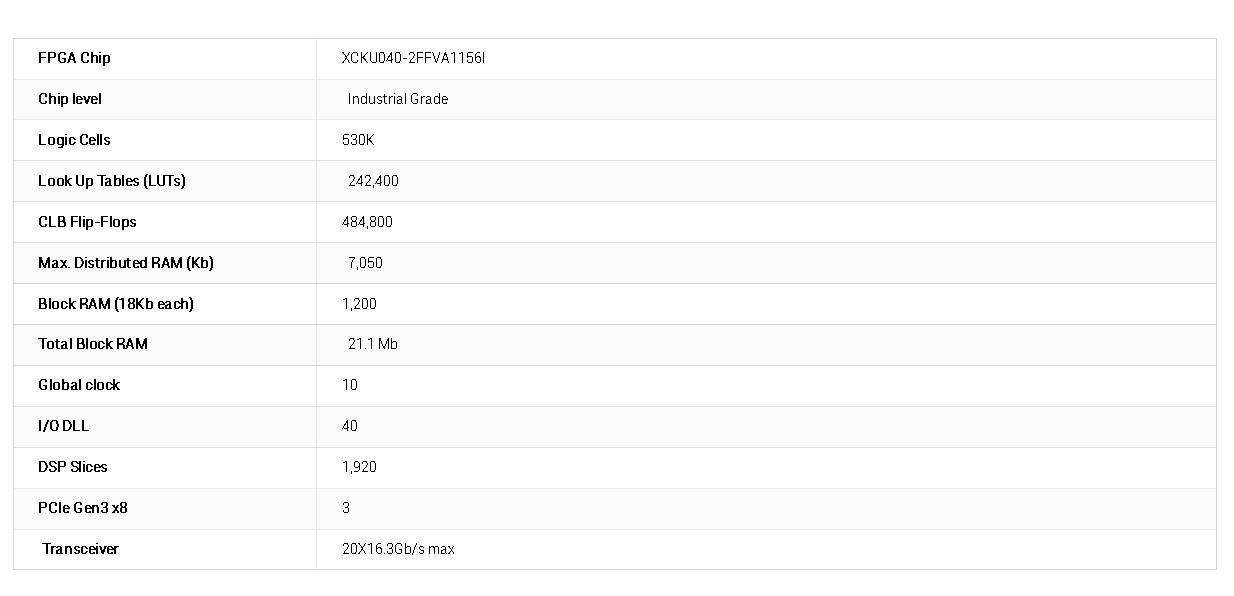Select the 530K logic cells value
Screen dimensions: 1234x596
pyautogui.click(x=358, y=140)
